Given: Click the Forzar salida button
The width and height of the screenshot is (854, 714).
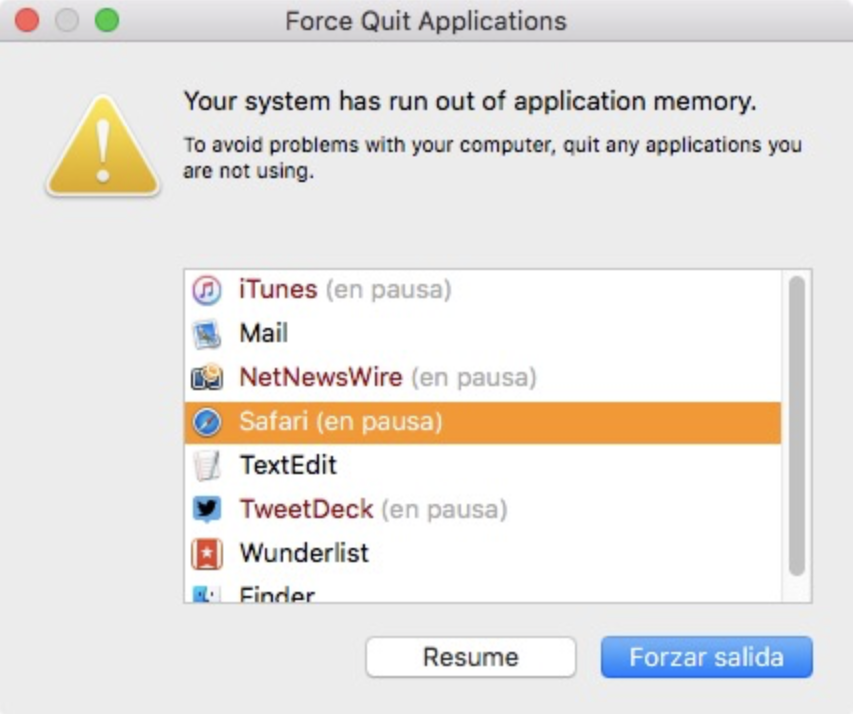Looking at the screenshot, I should 706,658.
